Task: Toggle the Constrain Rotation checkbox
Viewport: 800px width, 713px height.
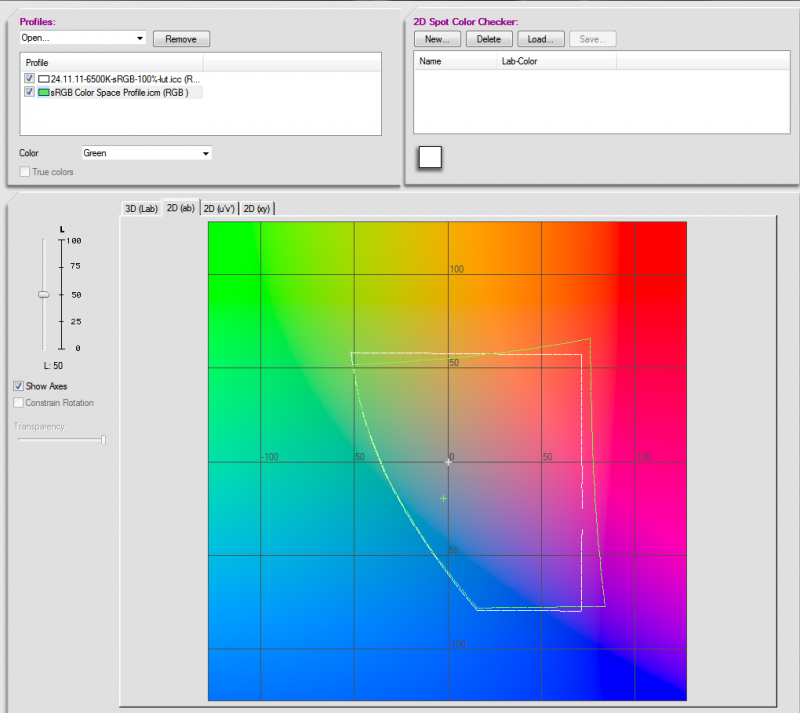Action: click(18, 403)
